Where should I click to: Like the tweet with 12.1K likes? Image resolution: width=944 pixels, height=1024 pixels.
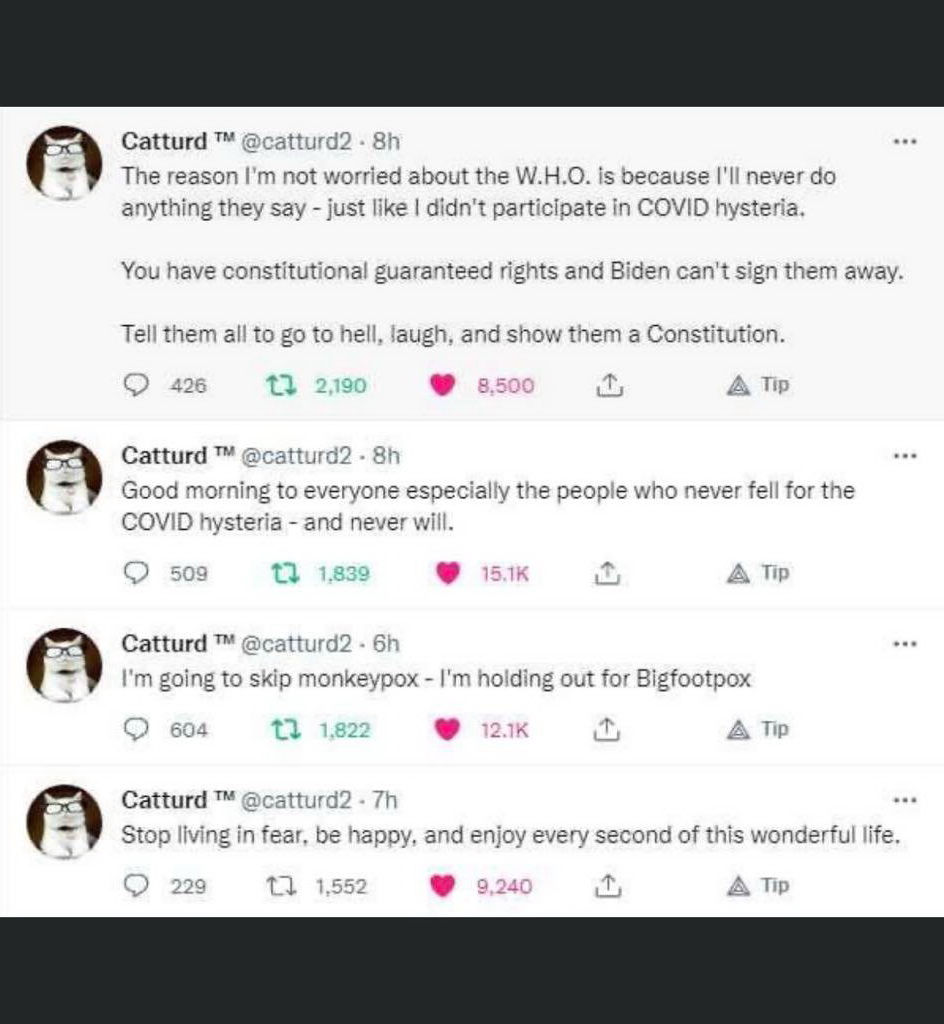[x=448, y=730]
